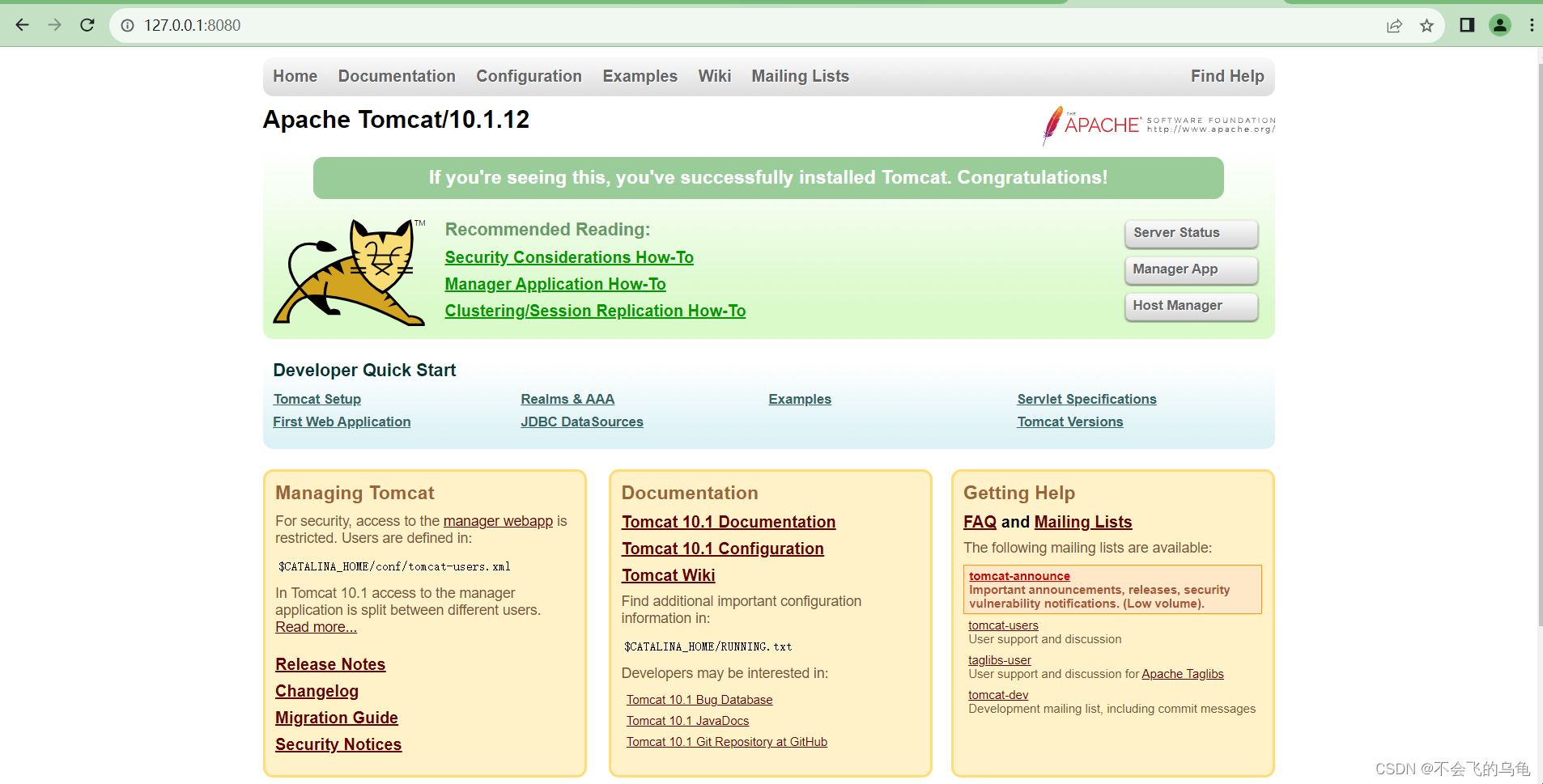Open Tomcat 10.1 Documentation link
This screenshot has width=1543, height=784.
coord(729,522)
